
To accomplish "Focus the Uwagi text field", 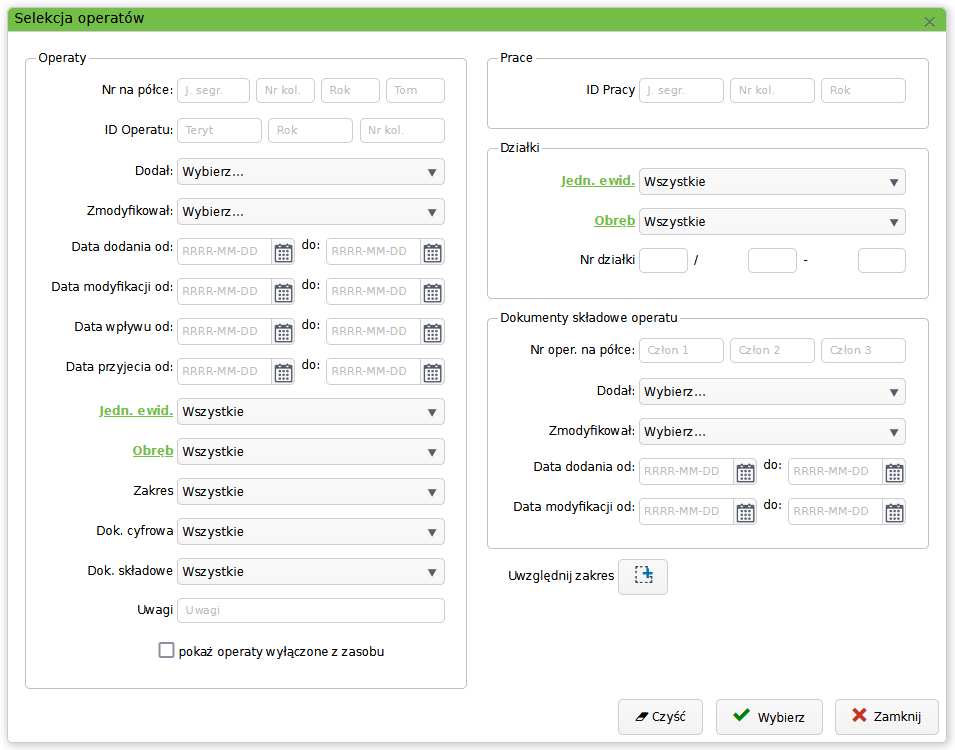I will (x=310, y=611).
